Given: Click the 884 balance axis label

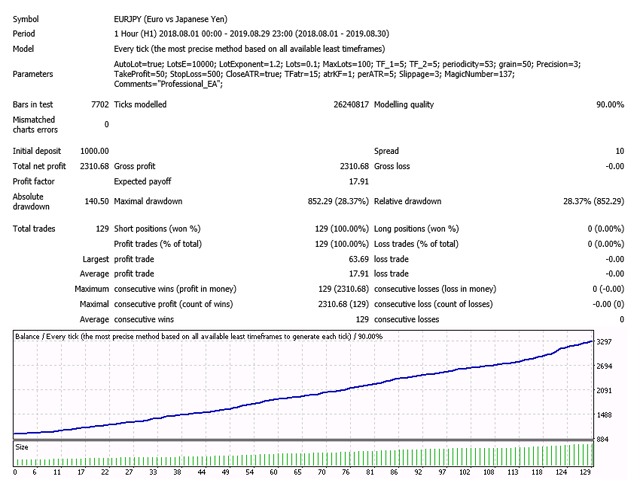Looking at the screenshot, I should click(x=603, y=440).
